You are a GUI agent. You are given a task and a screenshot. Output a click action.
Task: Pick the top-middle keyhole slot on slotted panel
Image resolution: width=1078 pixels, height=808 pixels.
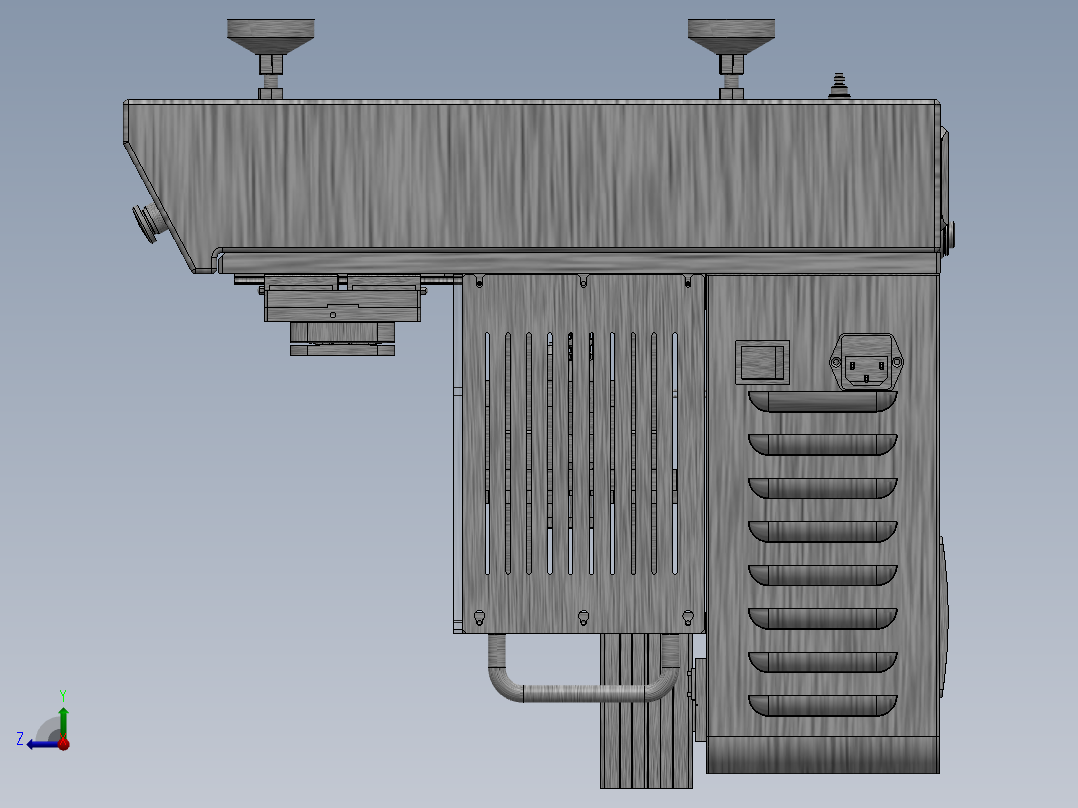point(584,281)
